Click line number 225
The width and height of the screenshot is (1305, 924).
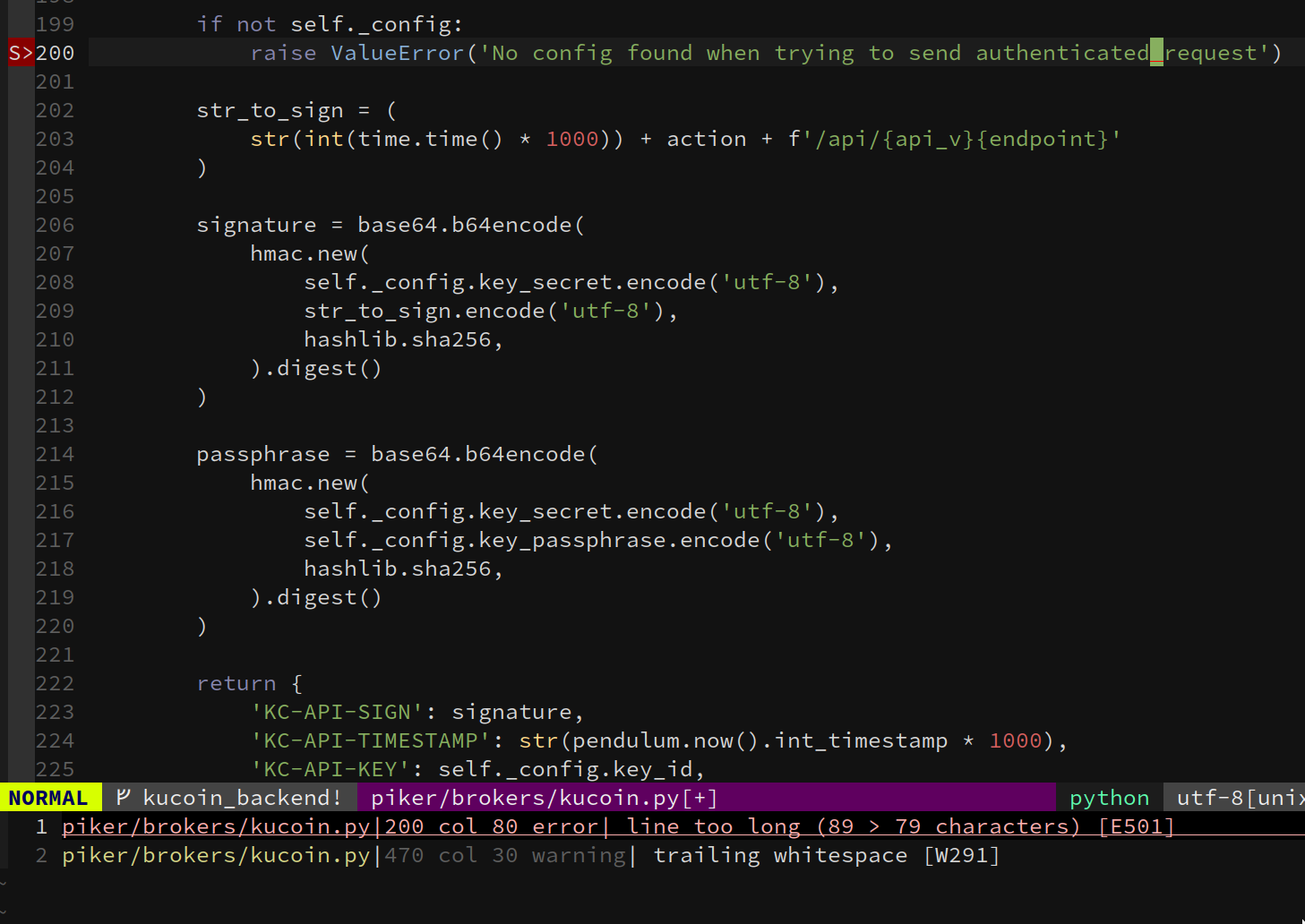click(x=55, y=769)
